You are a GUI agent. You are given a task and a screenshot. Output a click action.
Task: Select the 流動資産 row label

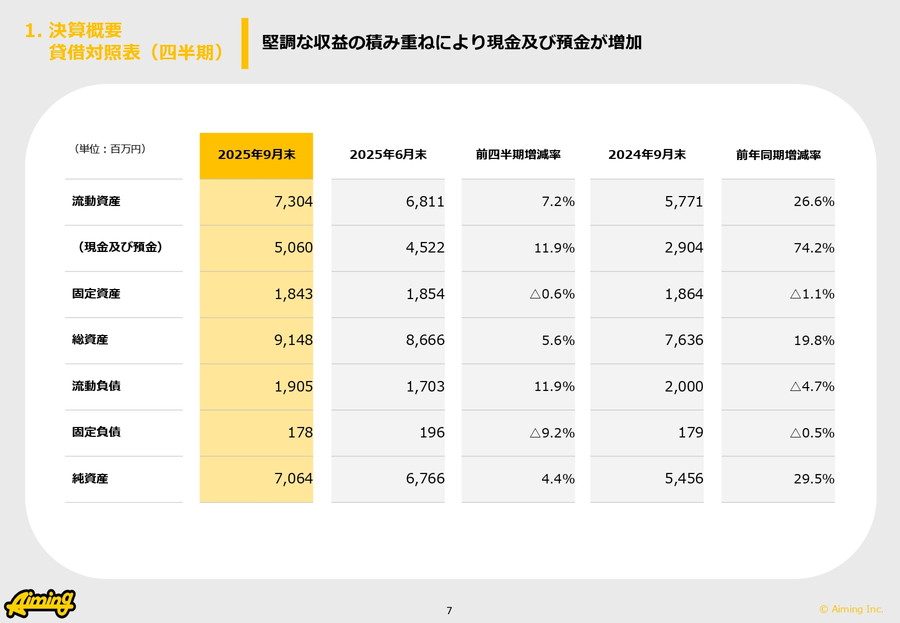(x=96, y=201)
